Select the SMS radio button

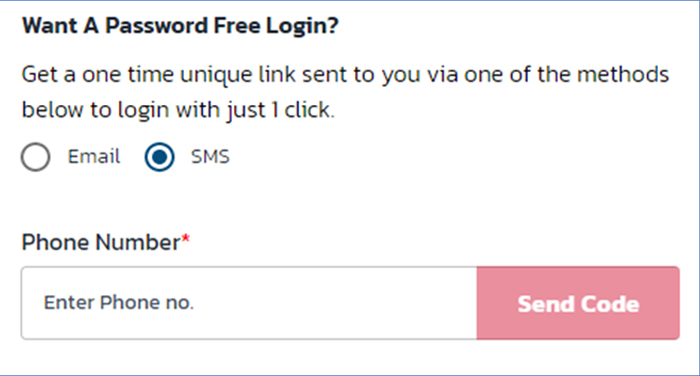159,157
